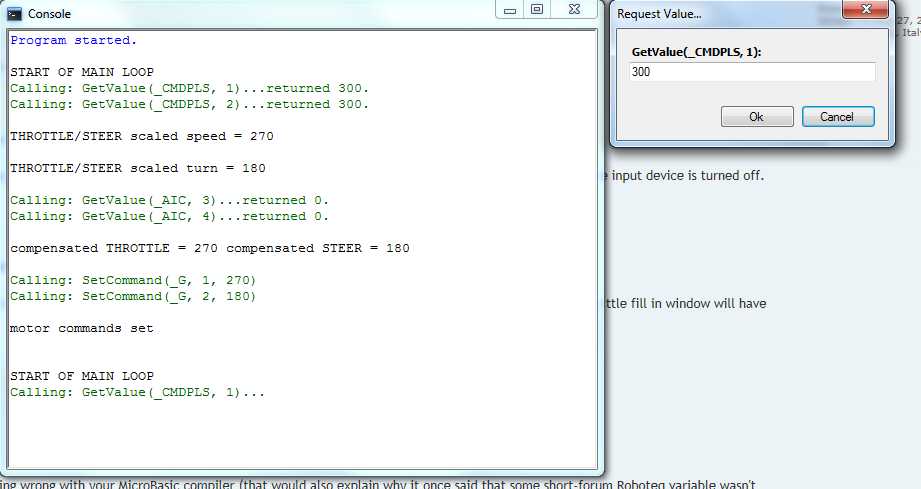Click the 'scaled speed = 270' output line
The height and width of the screenshot is (489, 921).
click(x=141, y=136)
